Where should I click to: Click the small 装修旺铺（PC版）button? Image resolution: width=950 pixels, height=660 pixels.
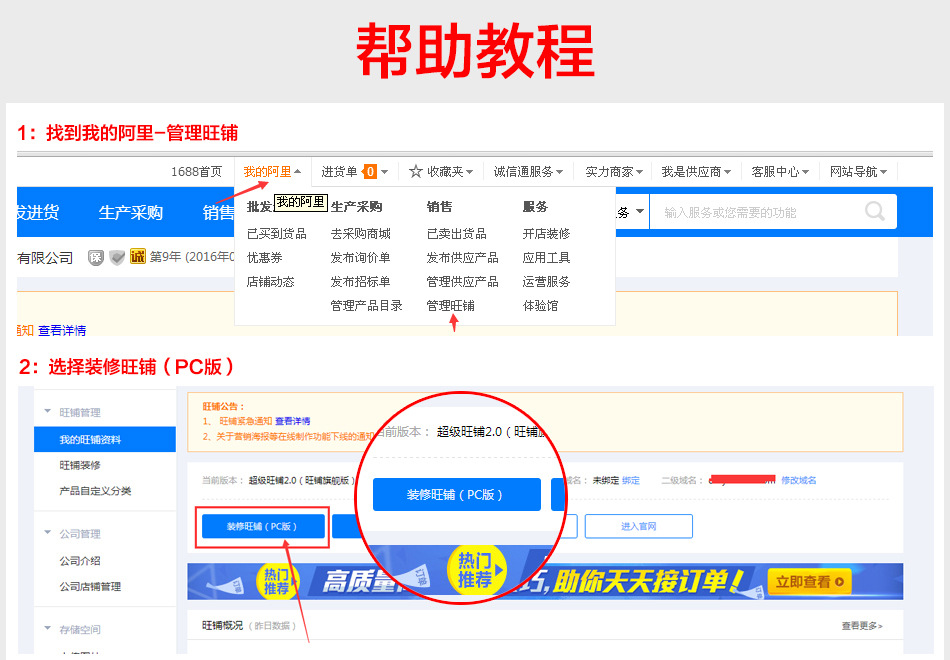coord(262,526)
